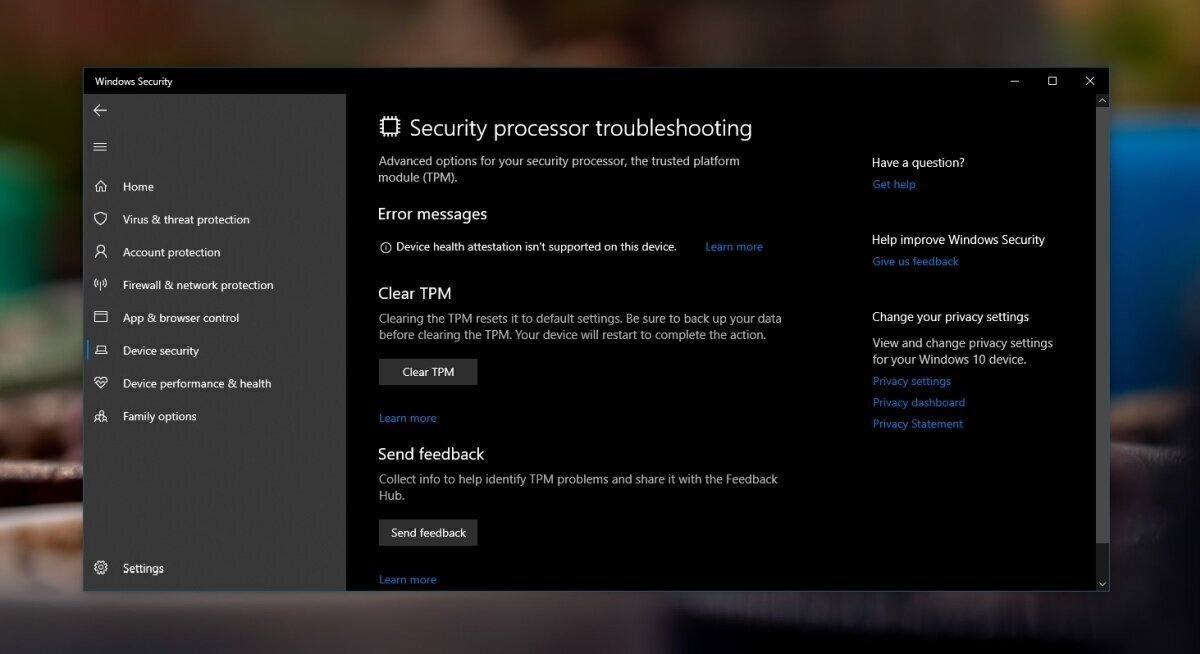Click the back arrow icon

[100, 110]
